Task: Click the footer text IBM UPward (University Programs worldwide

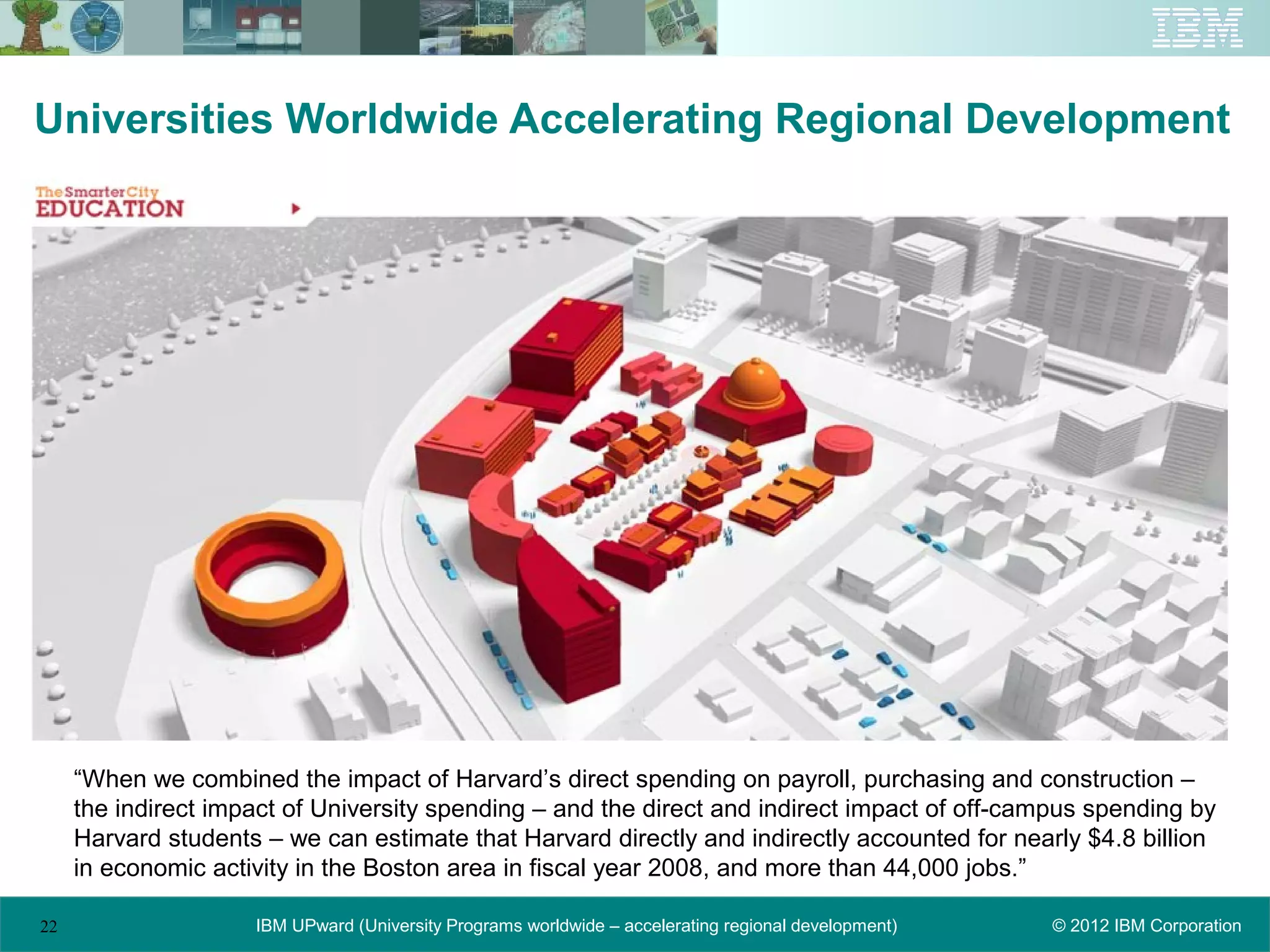Action: tap(430, 926)
